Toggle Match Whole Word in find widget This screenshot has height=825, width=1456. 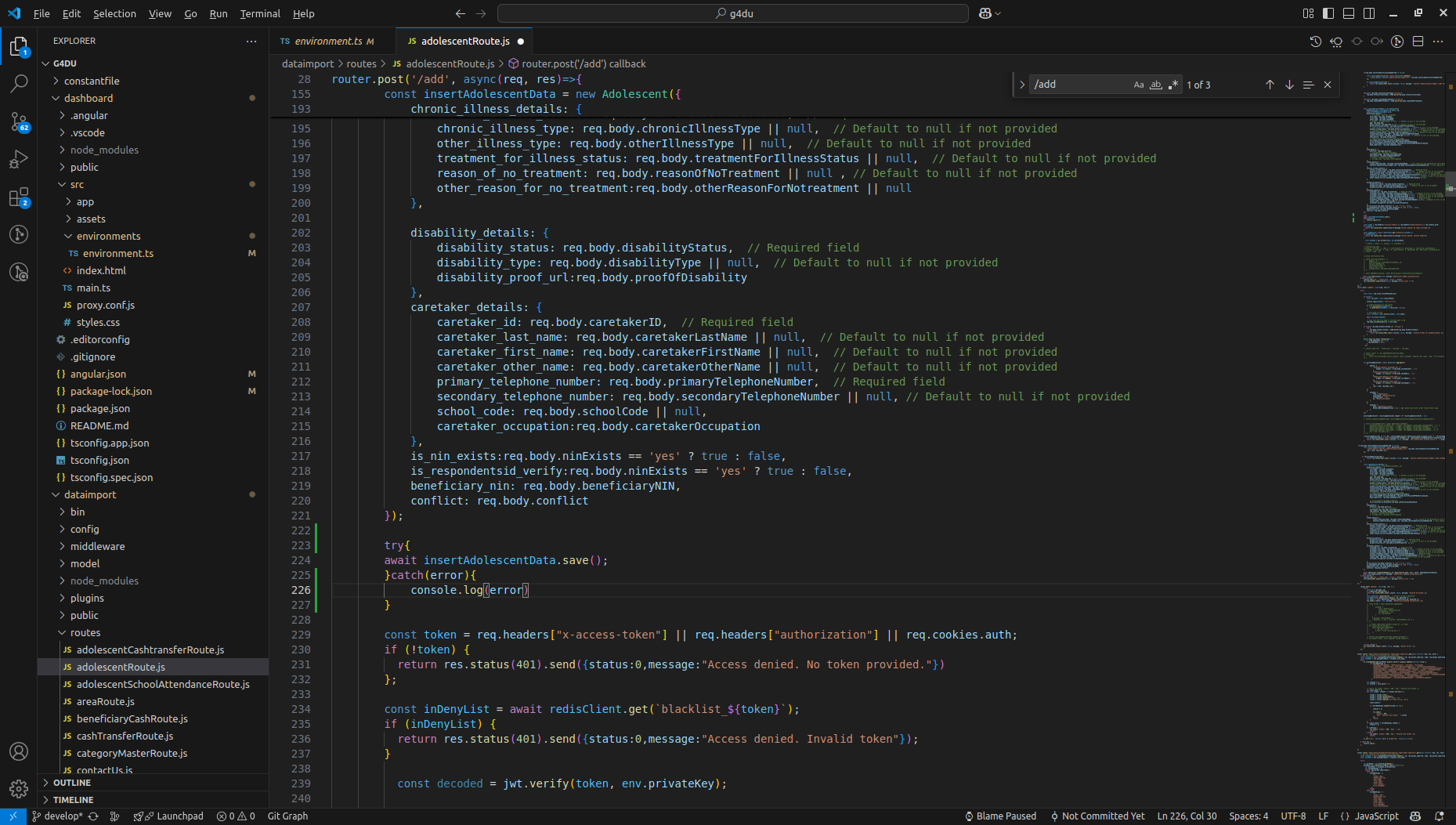pyautogui.click(x=1156, y=85)
